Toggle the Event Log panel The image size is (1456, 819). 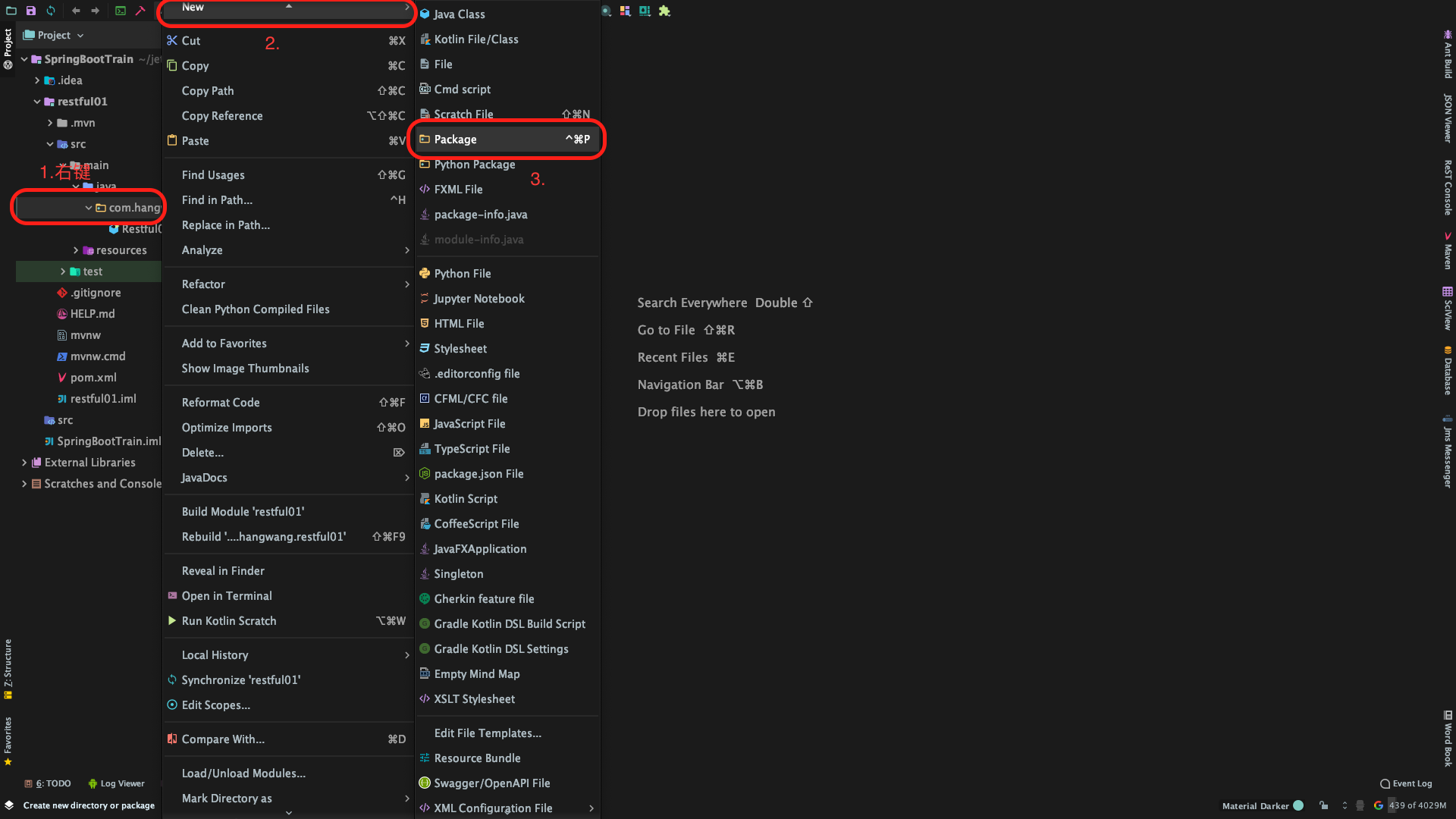pos(1406,783)
